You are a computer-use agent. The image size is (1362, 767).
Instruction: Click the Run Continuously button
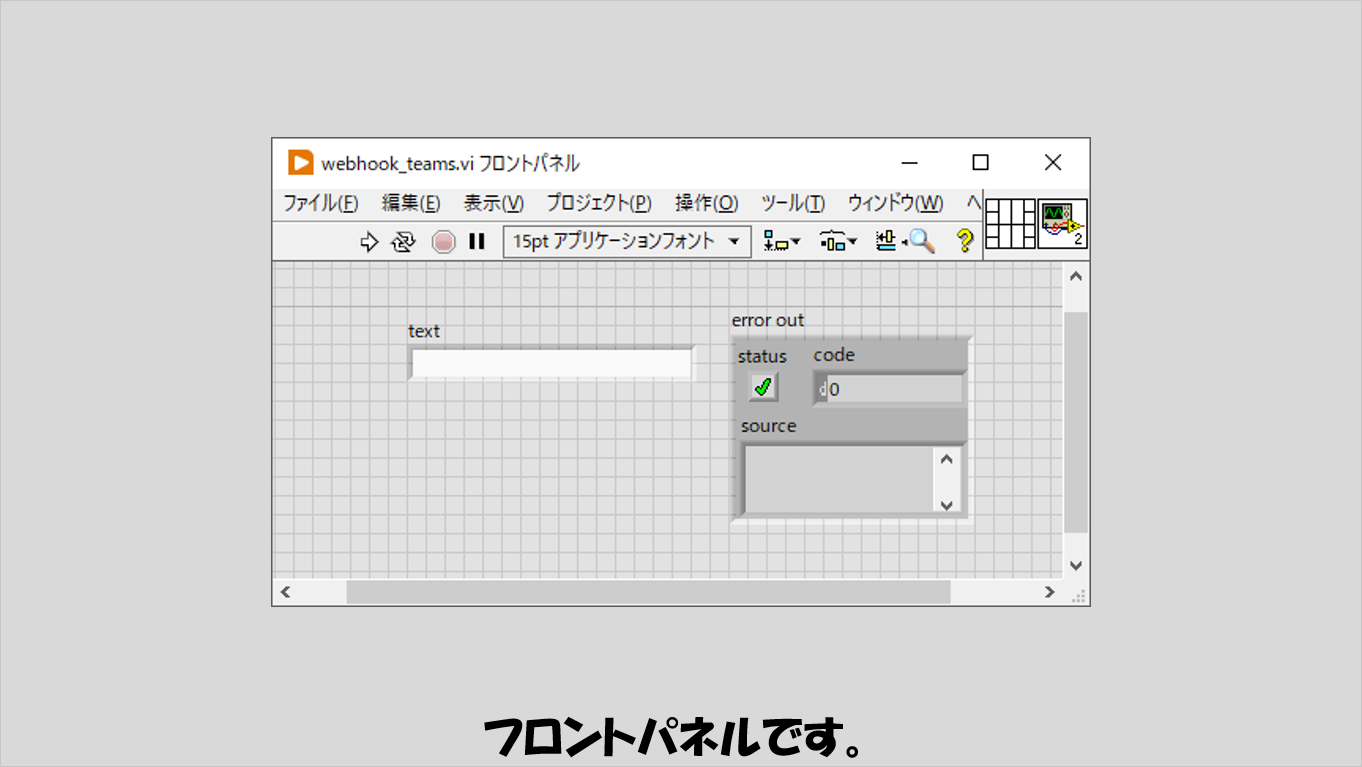coord(403,241)
